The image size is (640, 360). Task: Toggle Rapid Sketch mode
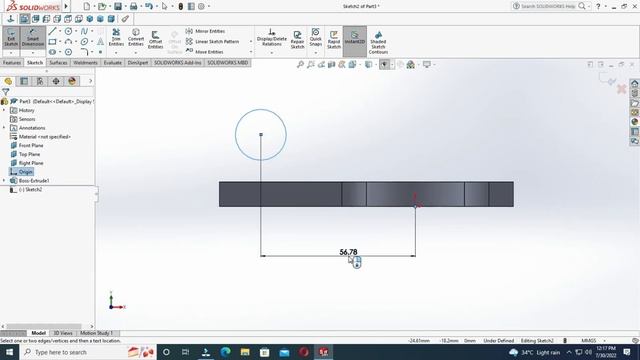(333, 39)
